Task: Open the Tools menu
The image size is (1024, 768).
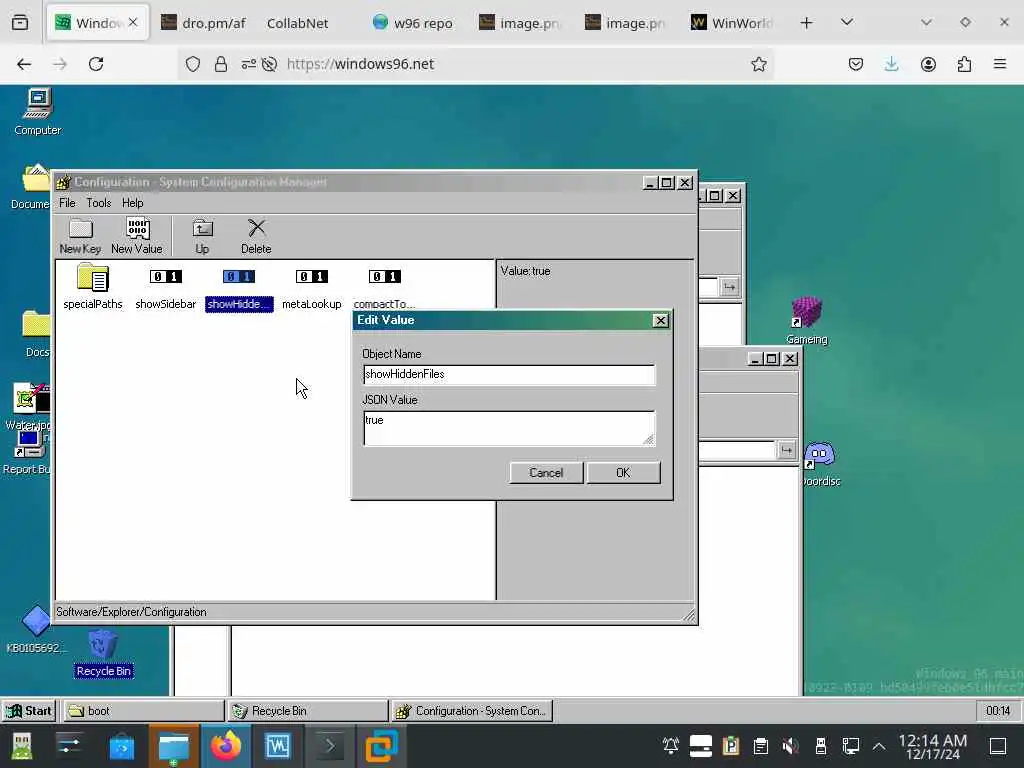Action: pyautogui.click(x=99, y=203)
